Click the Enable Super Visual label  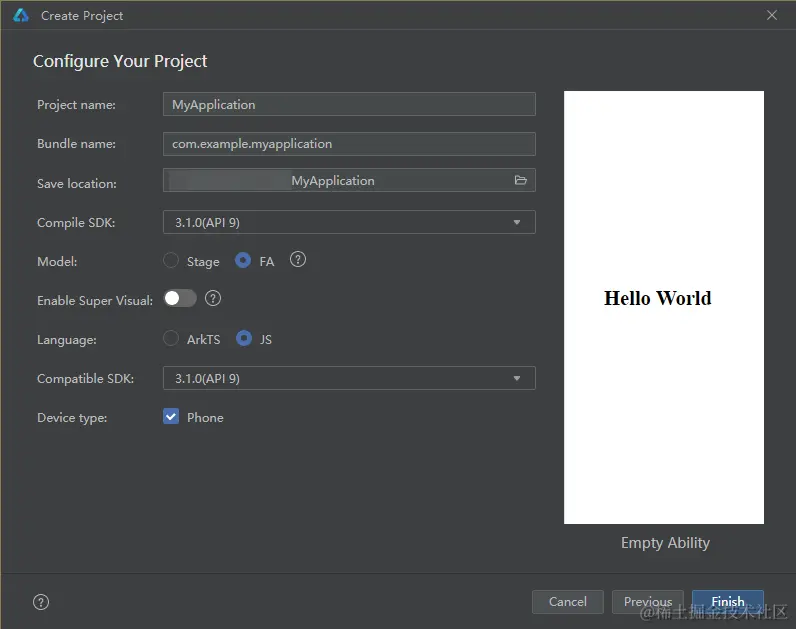tap(94, 301)
